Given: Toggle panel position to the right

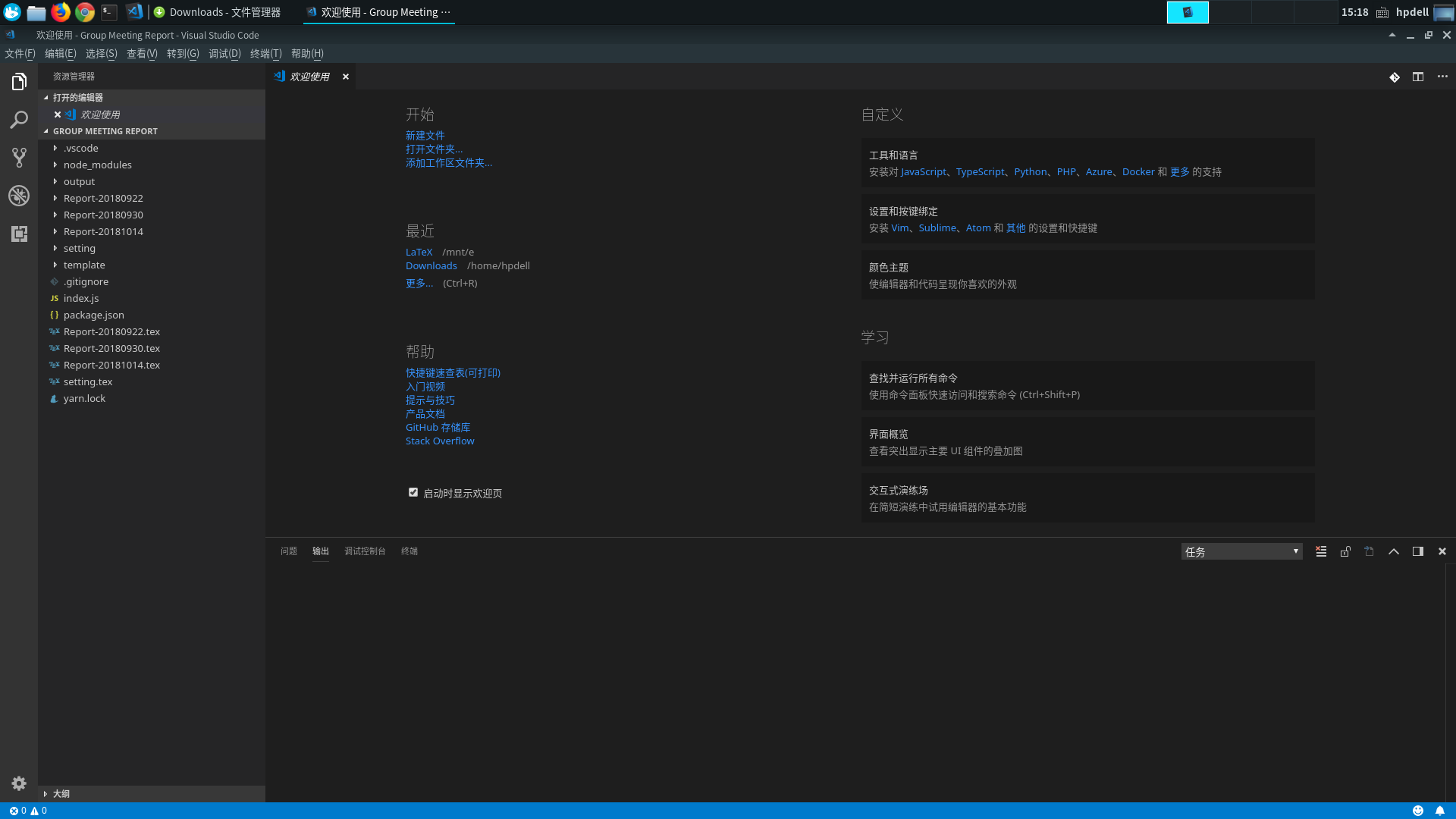Looking at the screenshot, I should [1417, 551].
